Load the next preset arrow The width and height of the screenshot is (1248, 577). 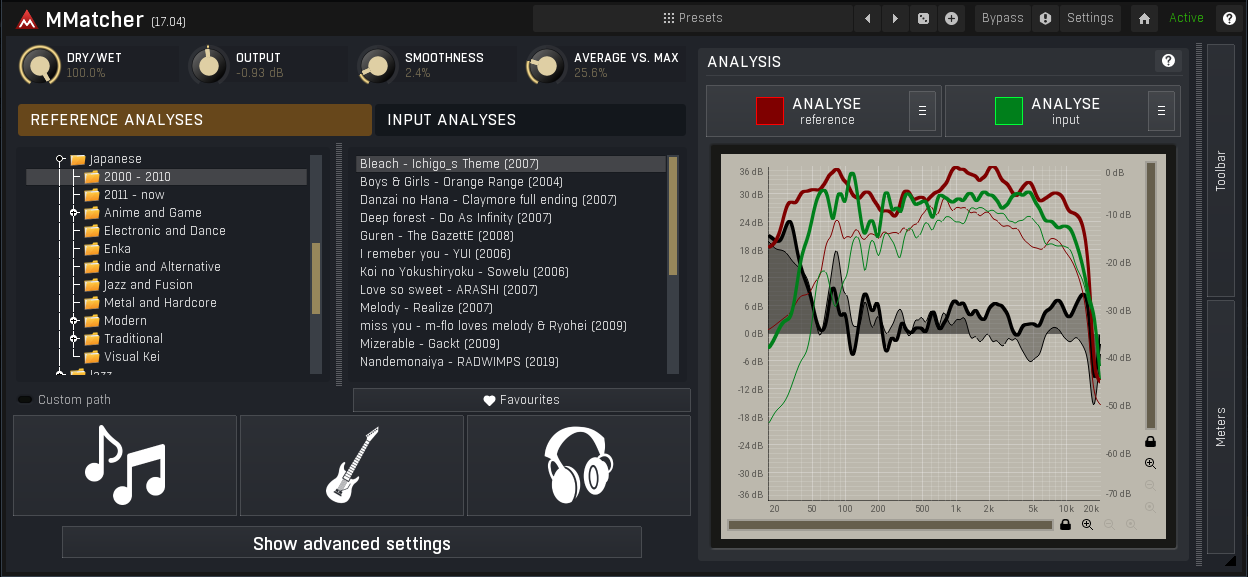pyautogui.click(x=895, y=18)
